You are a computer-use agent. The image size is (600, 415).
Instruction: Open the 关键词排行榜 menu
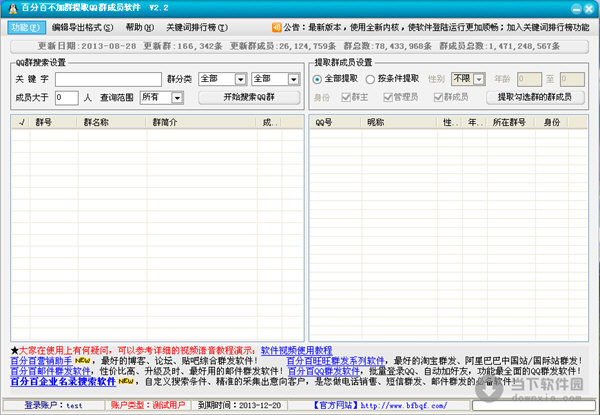(x=196, y=28)
